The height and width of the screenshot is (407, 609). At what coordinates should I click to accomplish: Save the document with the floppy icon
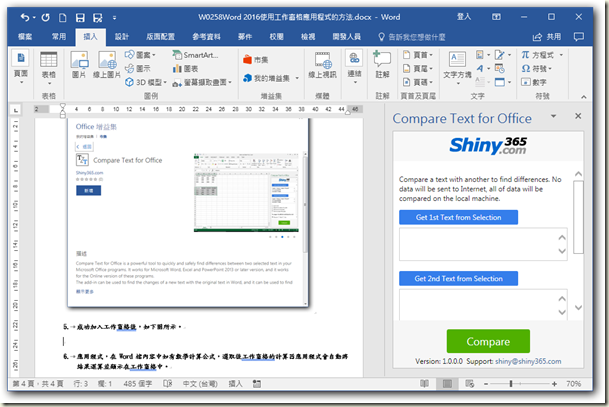pyautogui.click(x=80, y=17)
